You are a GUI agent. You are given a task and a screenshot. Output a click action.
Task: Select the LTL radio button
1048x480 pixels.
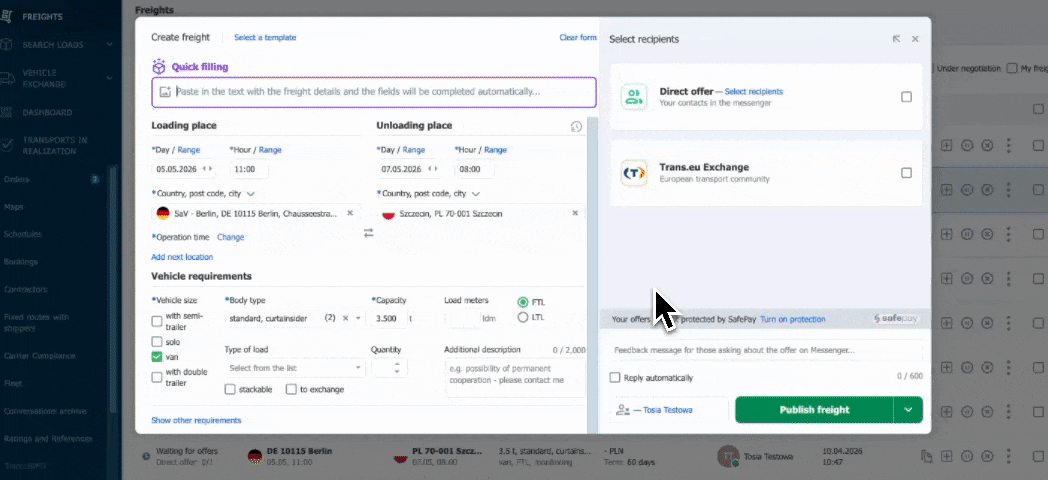pyautogui.click(x=523, y=318)
